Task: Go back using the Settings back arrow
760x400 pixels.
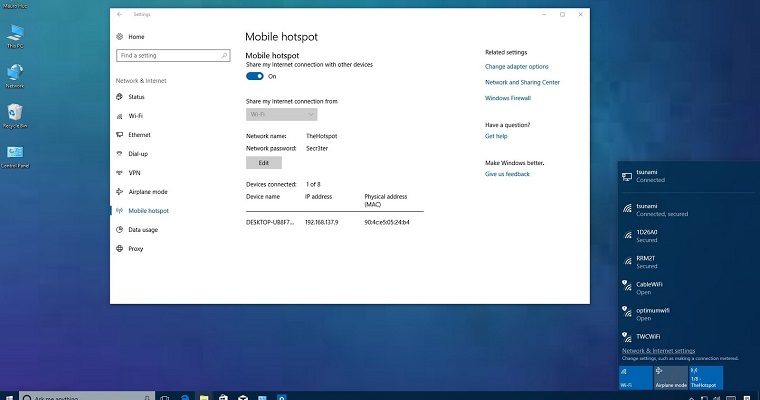Action: [x=120, y=15]
